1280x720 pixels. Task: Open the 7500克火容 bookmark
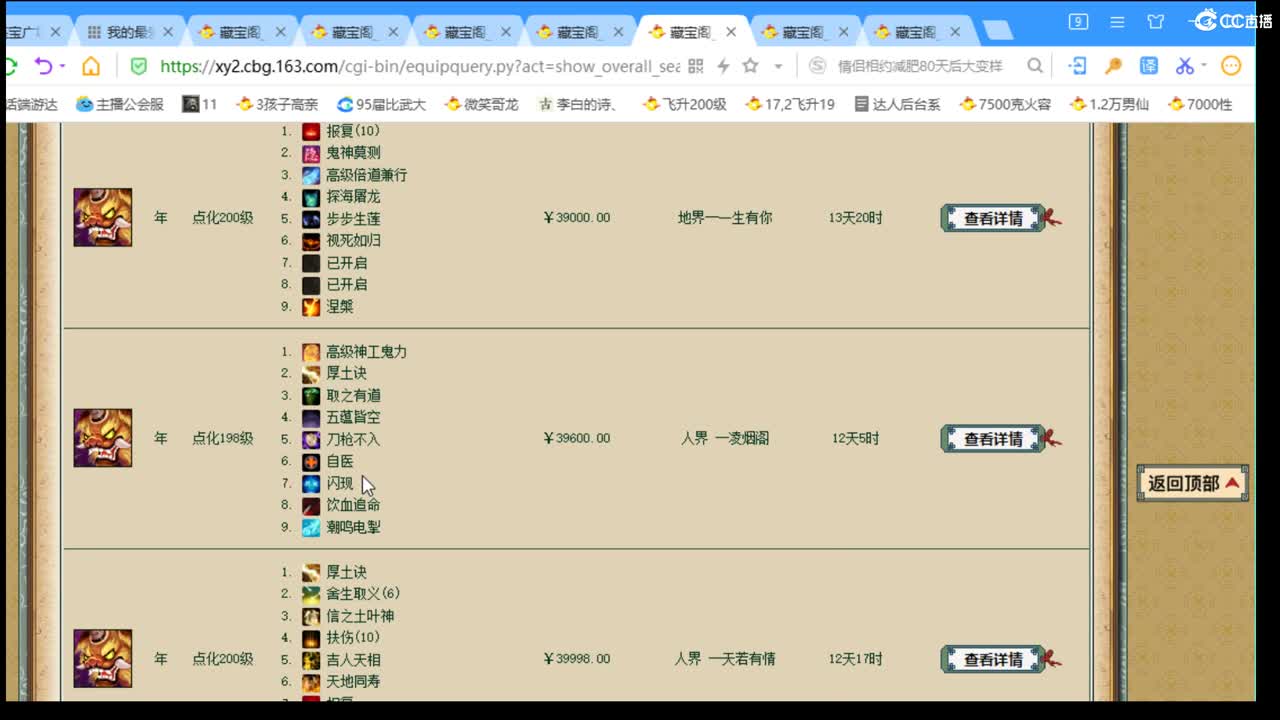tap(1005, 103)
